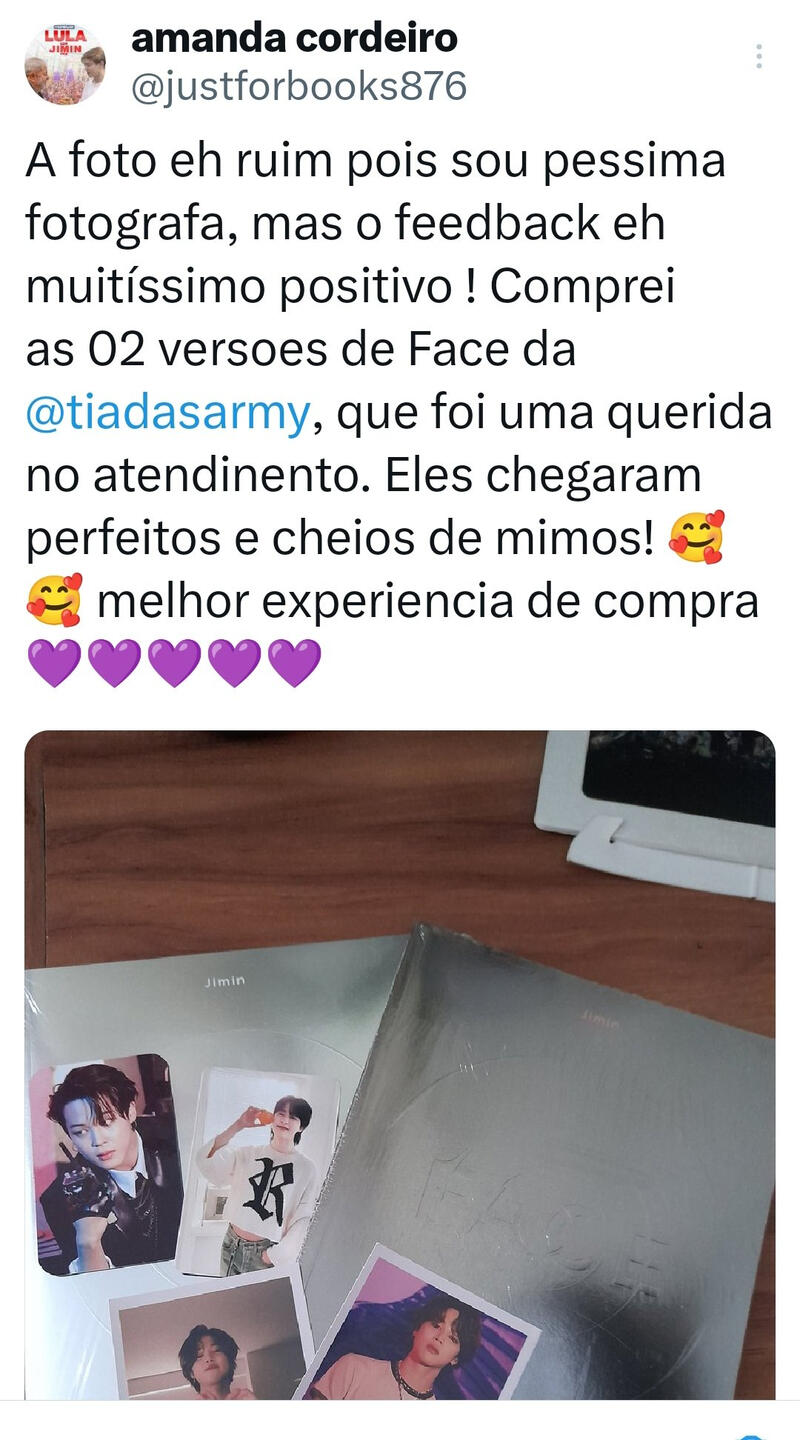Open the three-dot more options menu
This screenshot has width=800, height=1440.
(759, 56)
